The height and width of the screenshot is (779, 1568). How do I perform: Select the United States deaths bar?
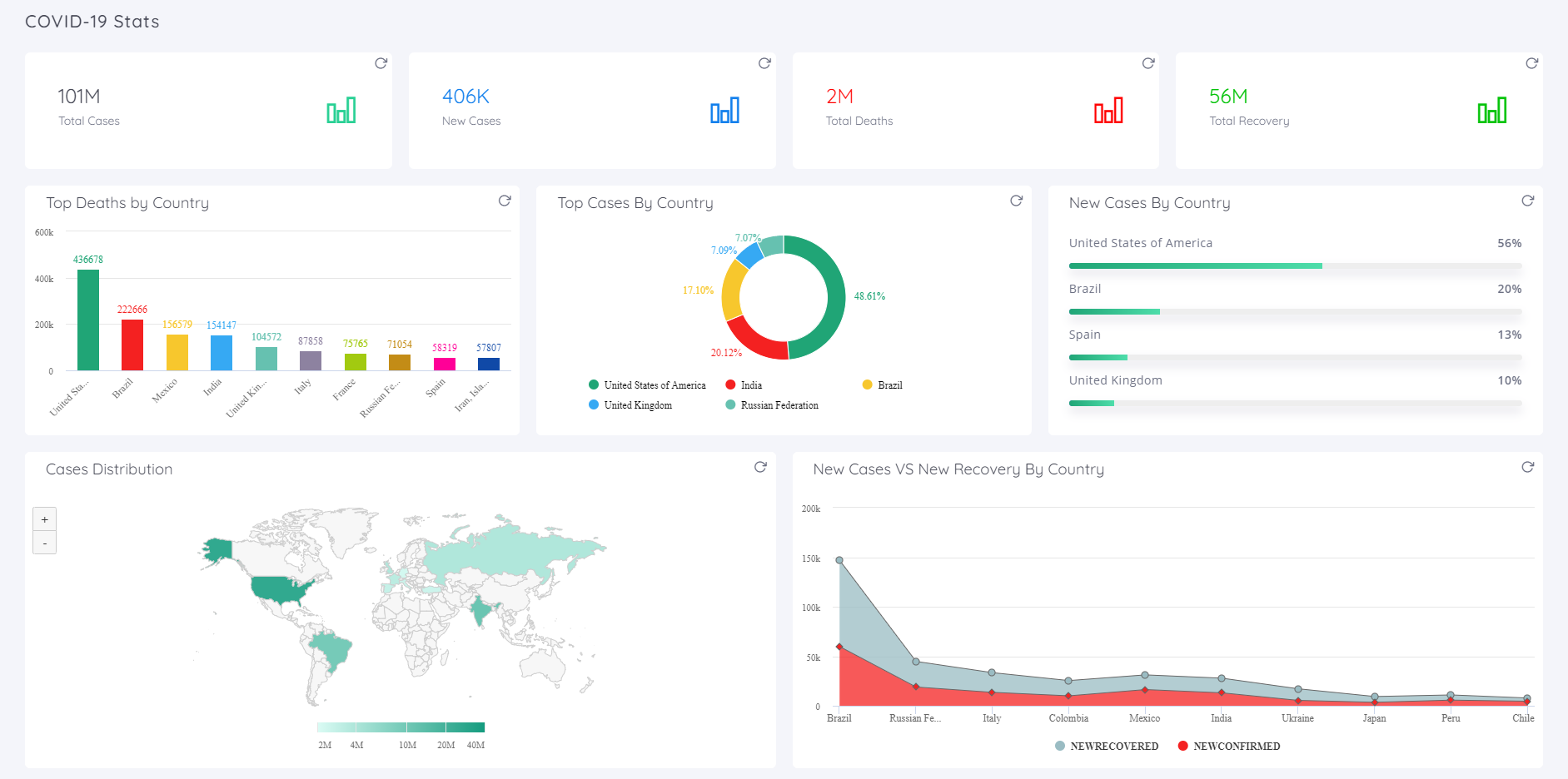click(88, 320)
